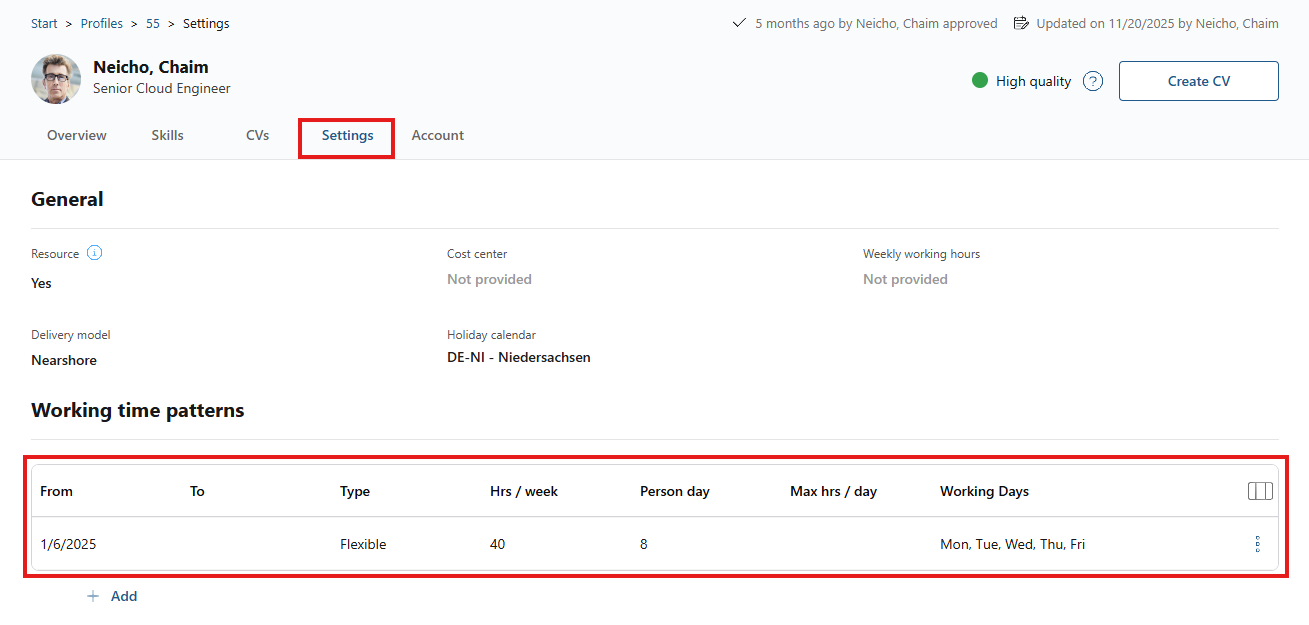The image size is (1309, 625).
Task: Click the approved checkmark icon
Action: (x=739, y=23)
